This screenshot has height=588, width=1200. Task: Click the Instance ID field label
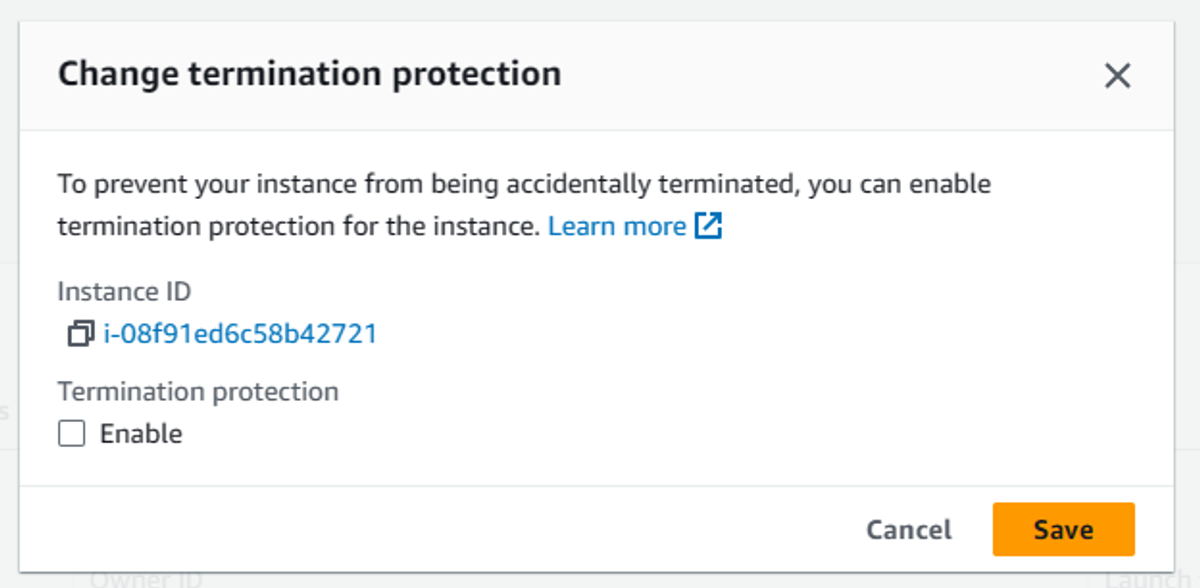point(124,291)
